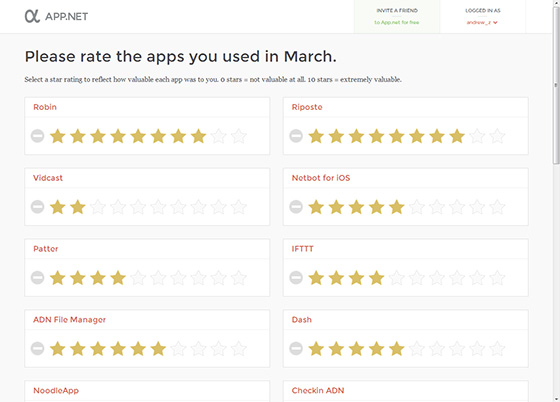The height and width of the screenshot is (402, 560).
Task: Set Patter rating to 1 star
Action: click(58, 277)
